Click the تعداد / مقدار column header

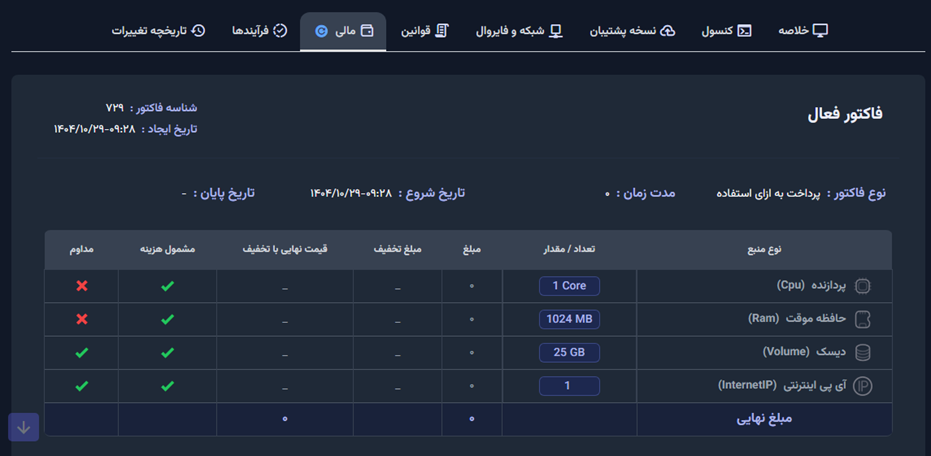[569, 250]
